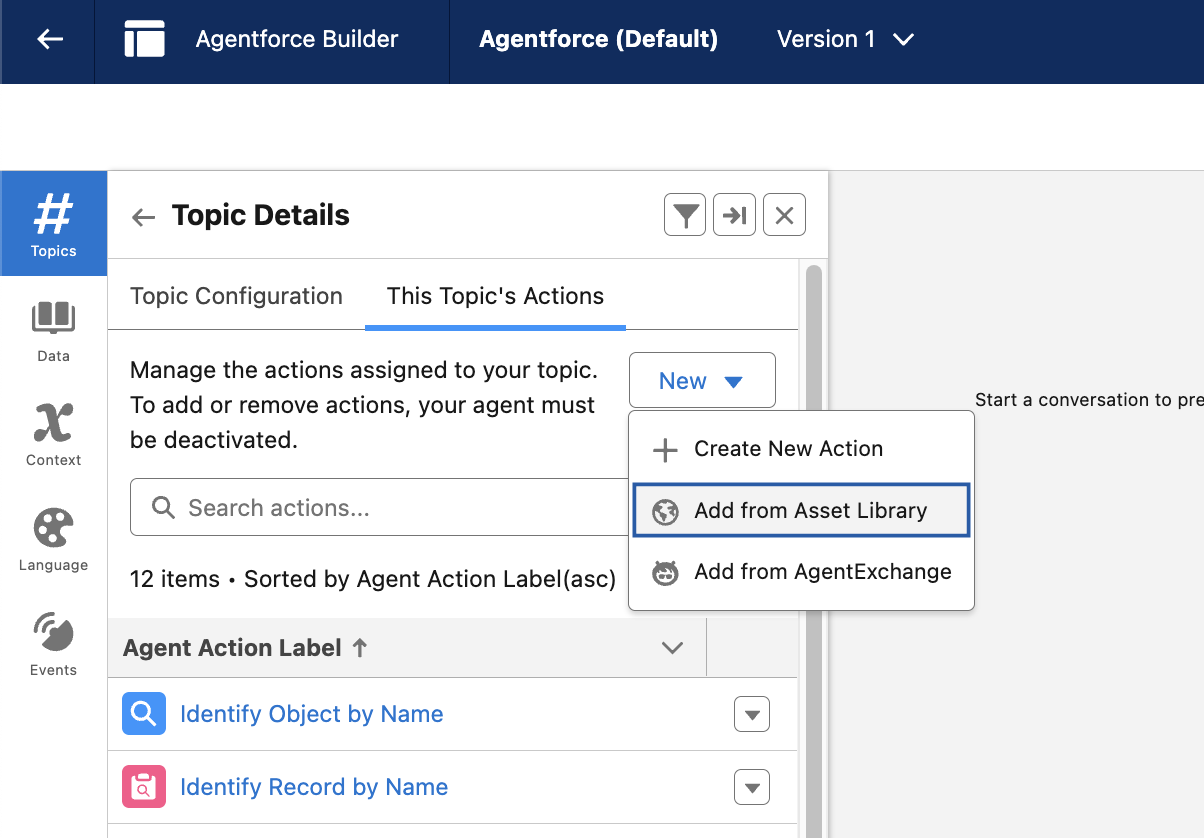The width and height of the screenshot is (1204, 838).
Task: Open row menu for Identify Record by Name
Action: [x=751, y=788]
